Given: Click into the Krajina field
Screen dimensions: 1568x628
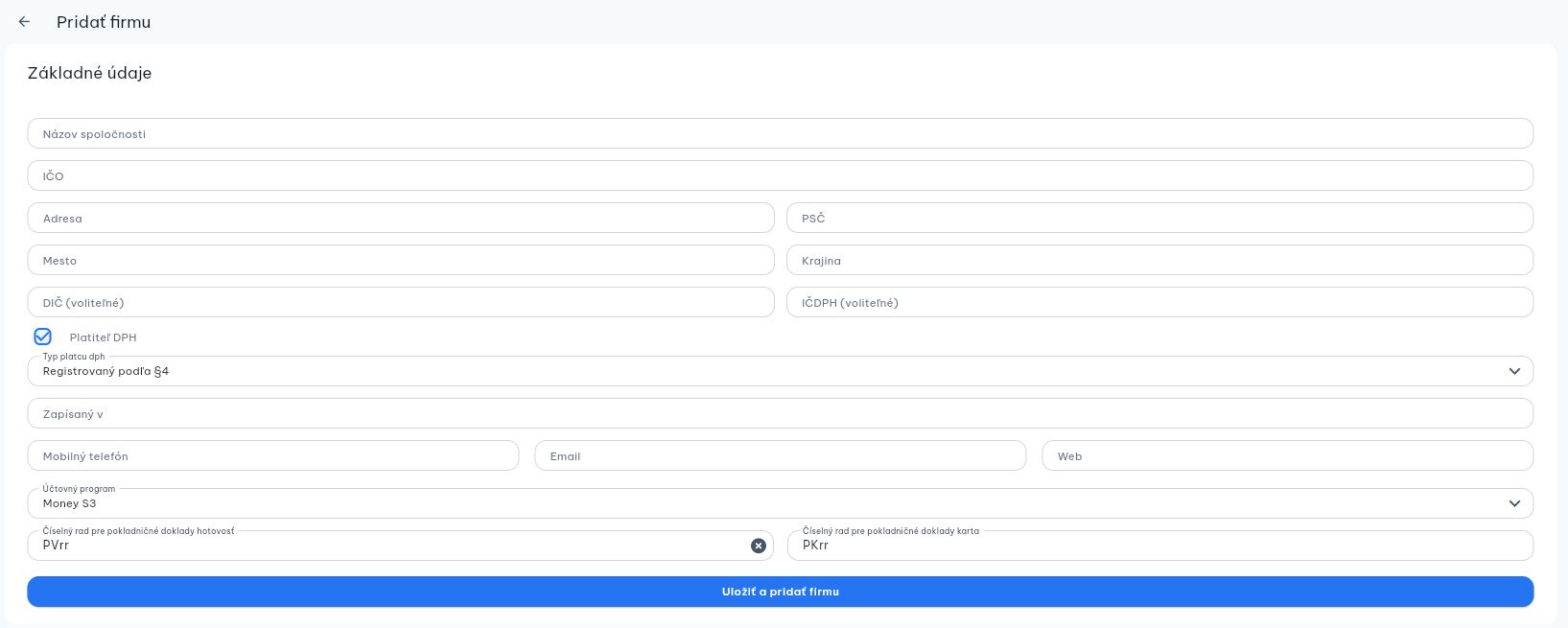Looking at the screenshot, I should pos(1160,260).
